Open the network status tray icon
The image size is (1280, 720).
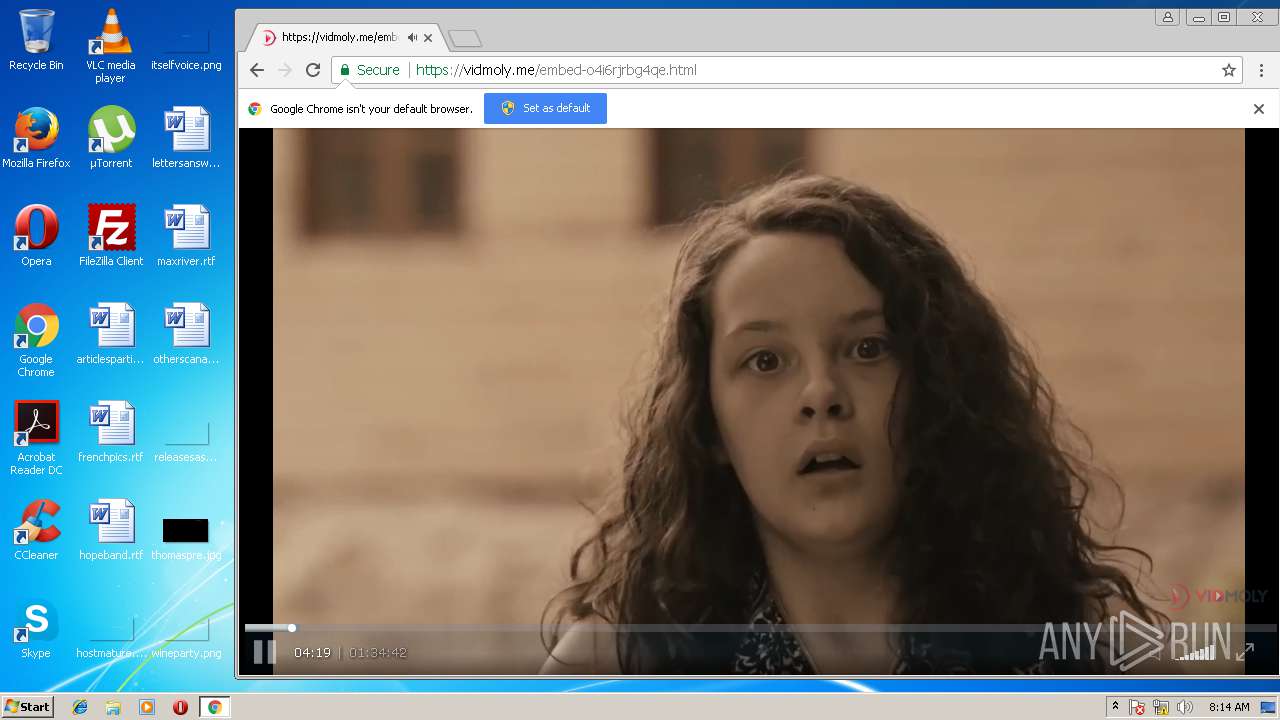pos(1161,707)
